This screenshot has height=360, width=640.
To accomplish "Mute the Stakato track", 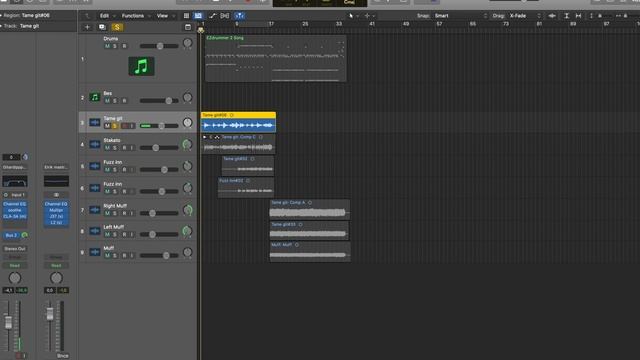I will [x=107, y=148].
